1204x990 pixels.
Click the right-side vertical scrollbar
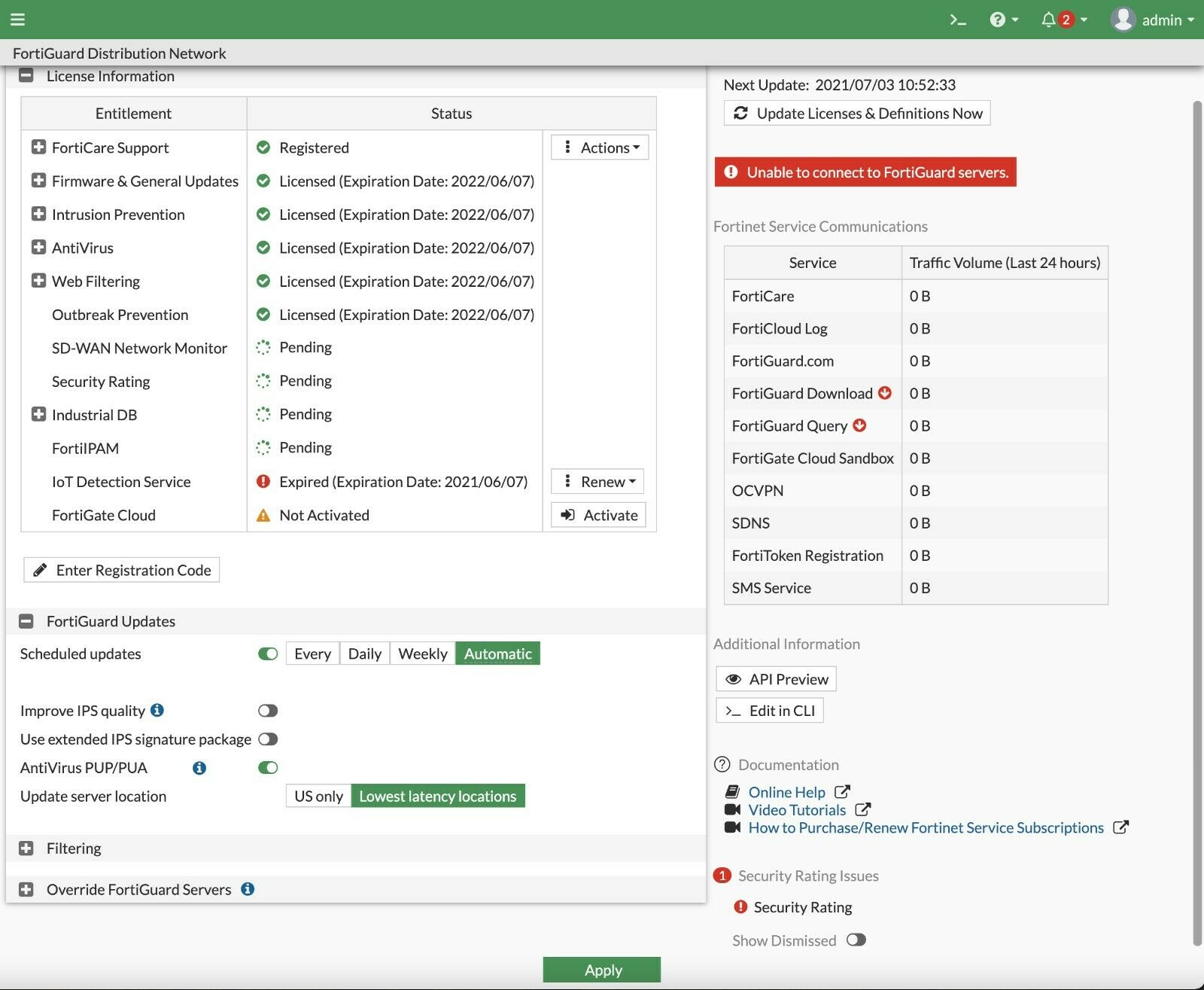1198,522
